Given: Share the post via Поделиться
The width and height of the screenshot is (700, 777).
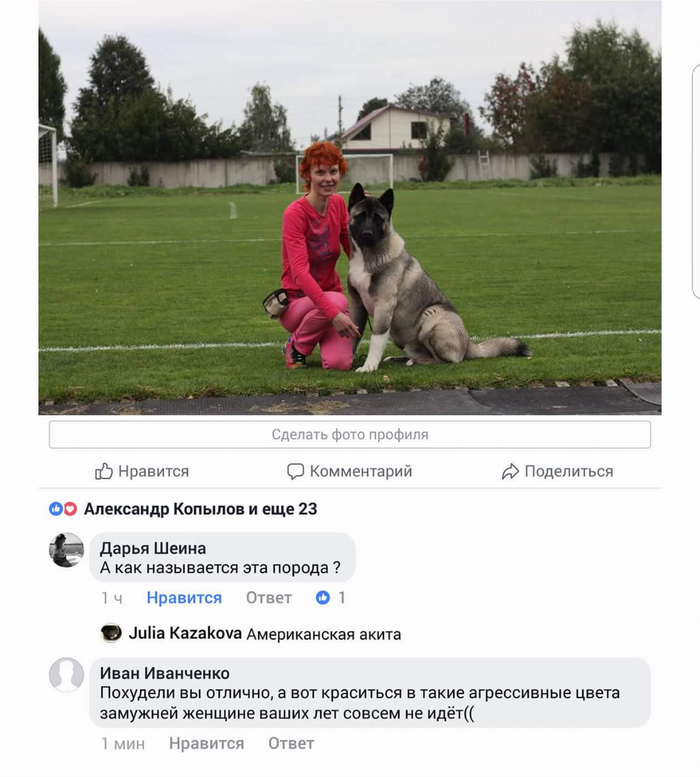Looking at the screenshot, I should pos(558,471).
